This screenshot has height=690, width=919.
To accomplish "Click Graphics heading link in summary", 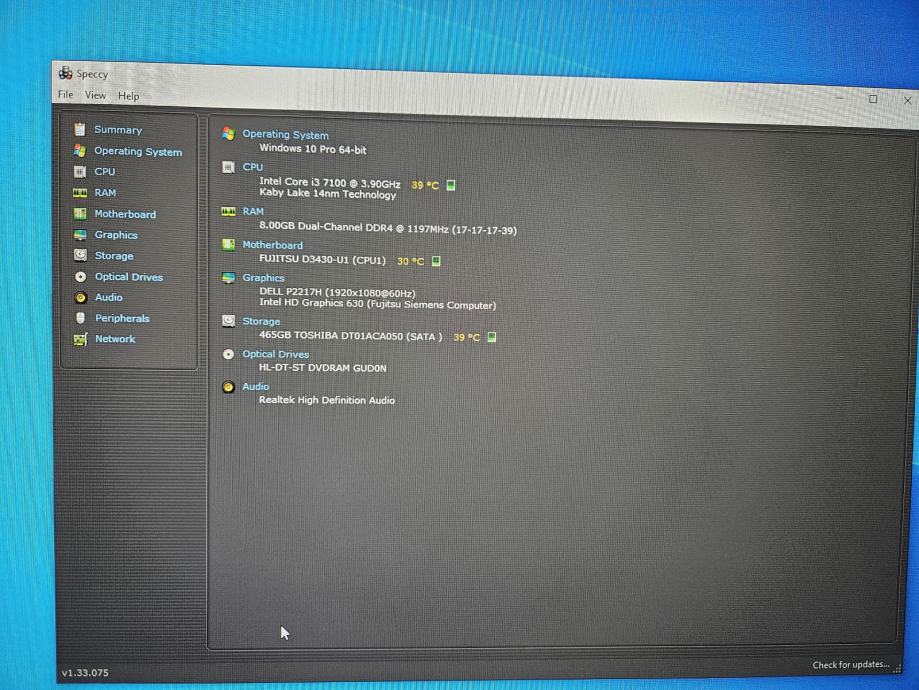I will coord(263,278).
